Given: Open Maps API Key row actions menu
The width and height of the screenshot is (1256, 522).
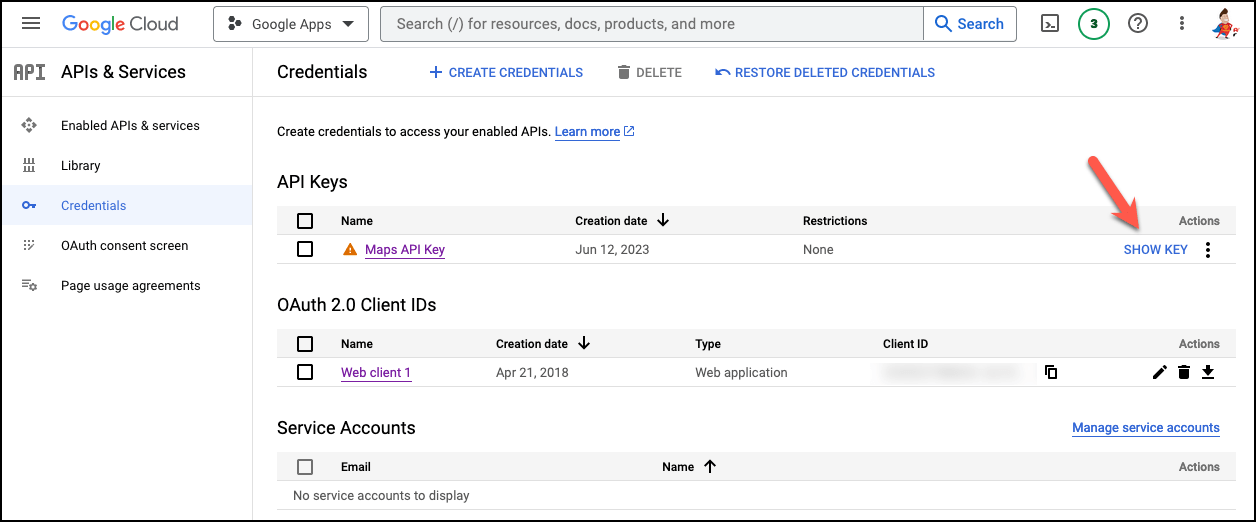Looking at the screenshot, I should tap(1208, 249).
